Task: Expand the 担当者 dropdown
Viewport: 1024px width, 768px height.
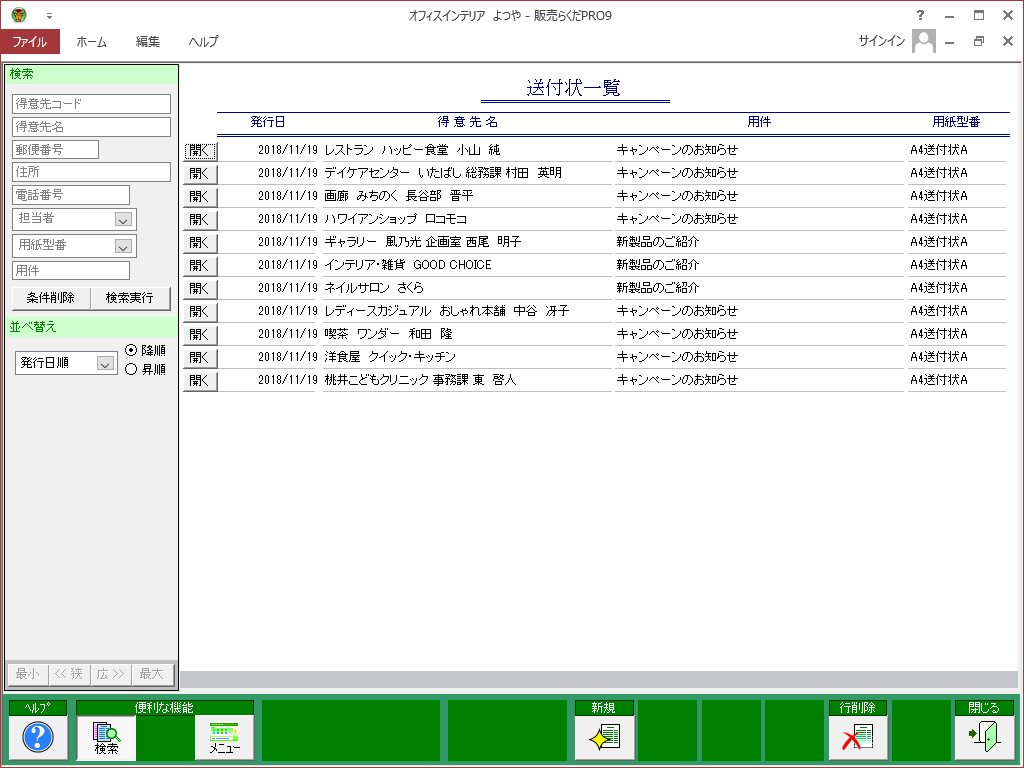Action: point(123,219)
